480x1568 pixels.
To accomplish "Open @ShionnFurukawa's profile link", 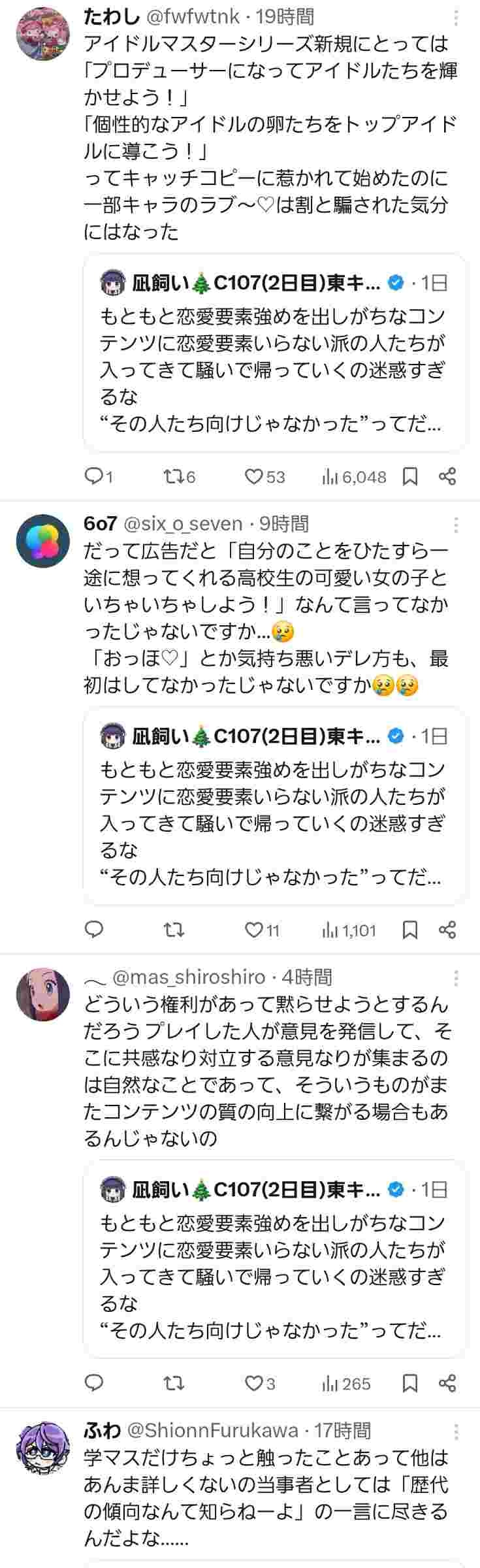I will 212,1430.
